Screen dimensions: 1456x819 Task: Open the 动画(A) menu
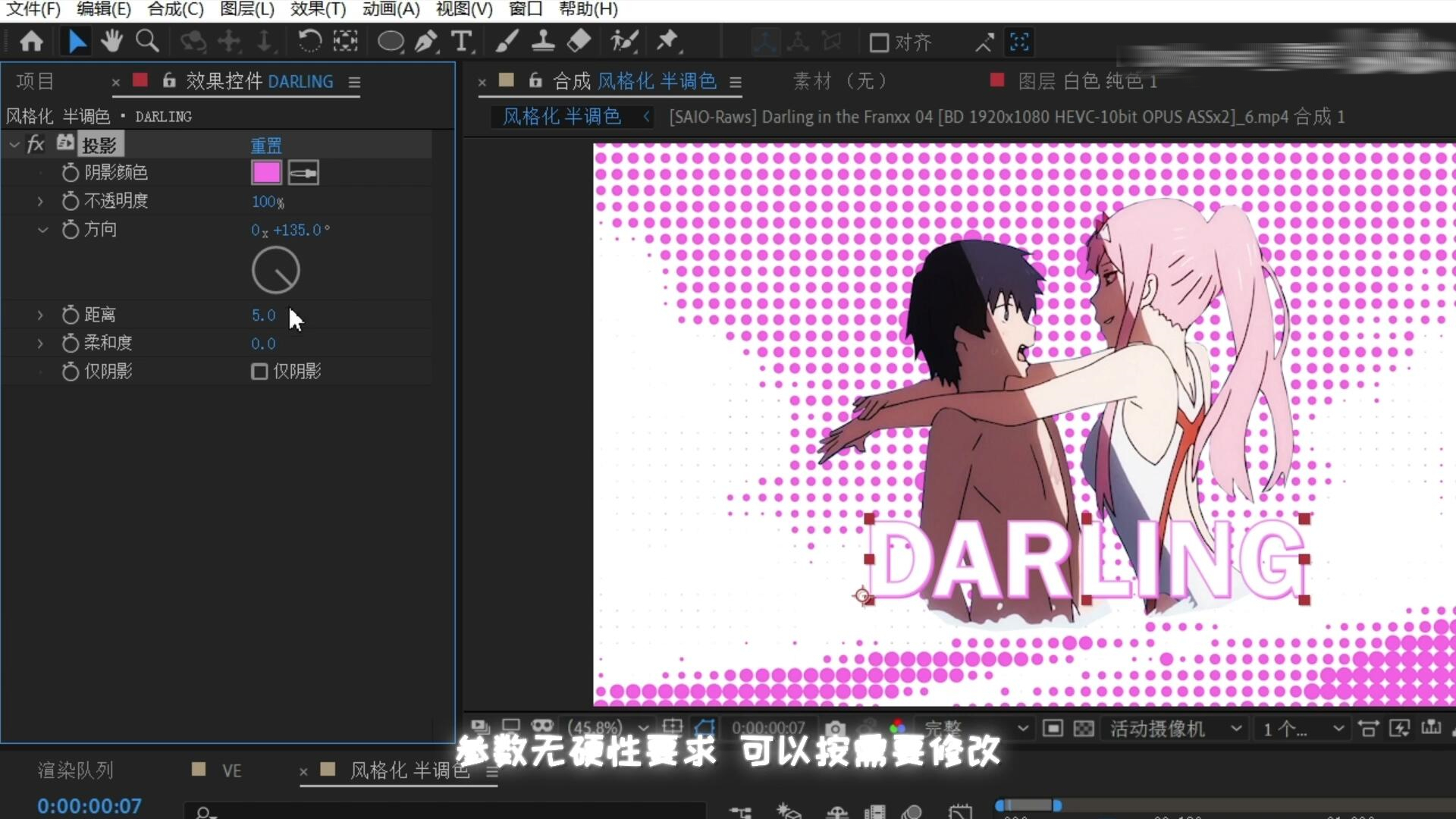[x=391, y=9]
